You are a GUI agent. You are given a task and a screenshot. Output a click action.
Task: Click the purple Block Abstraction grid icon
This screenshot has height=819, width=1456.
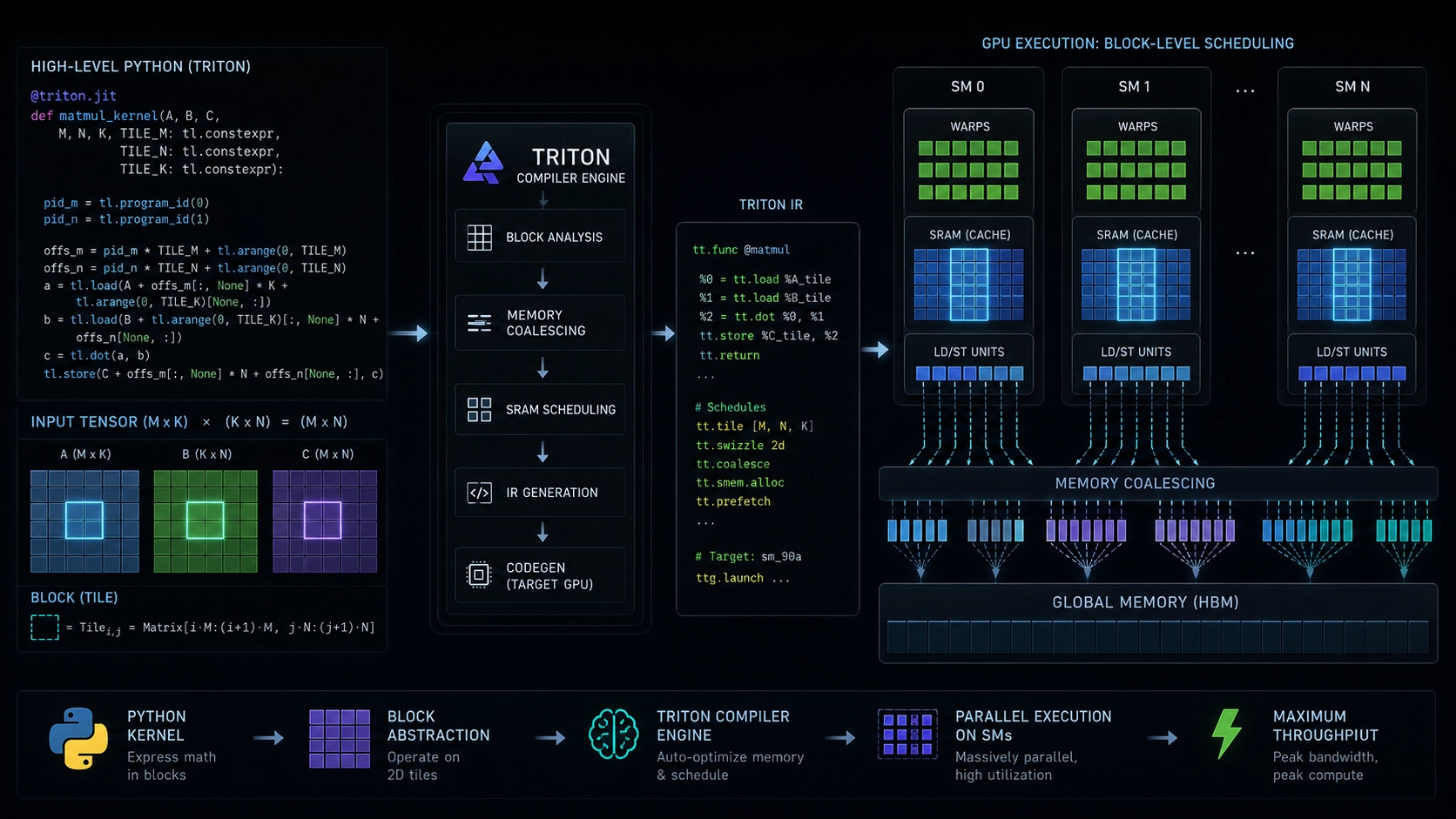340,738
